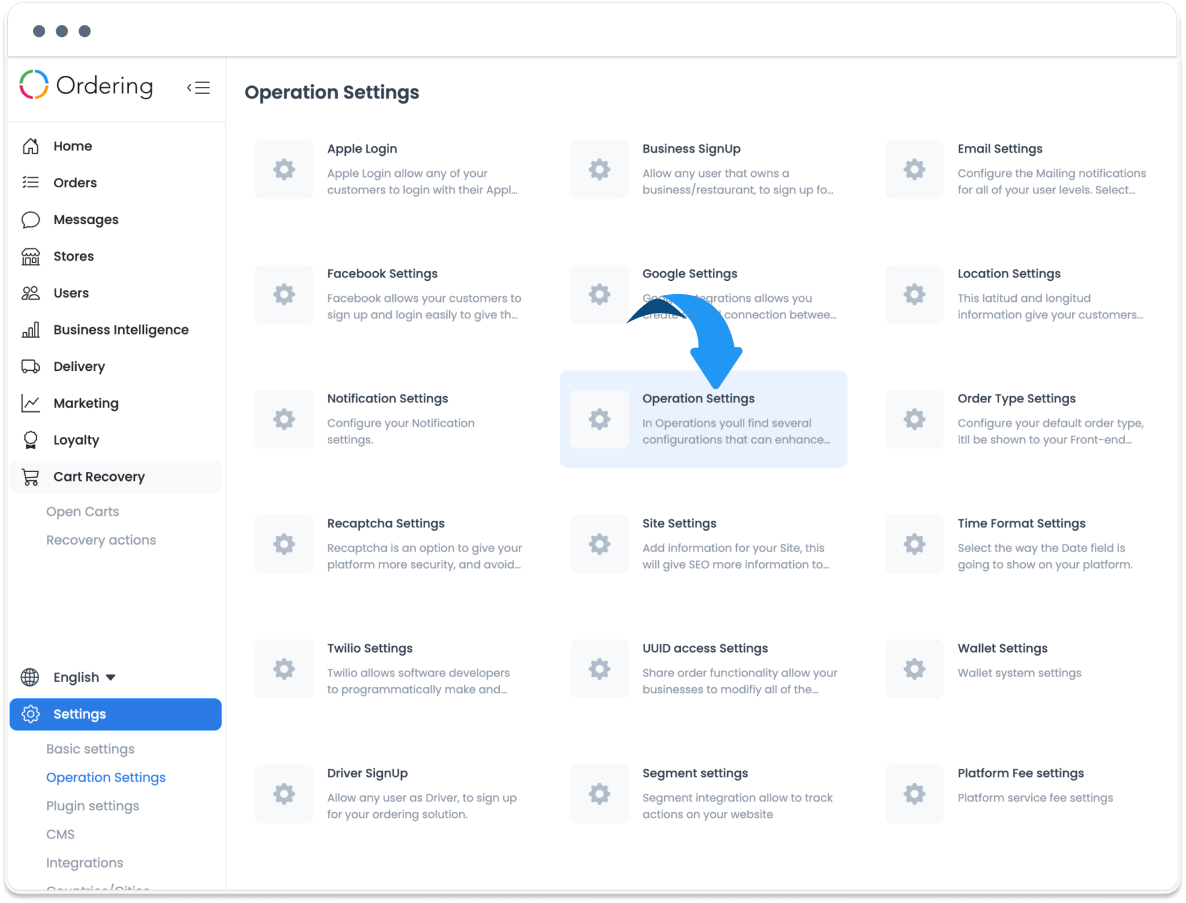
Task: Open the Wallet Settings title
Action: (x=1002, y=648)
